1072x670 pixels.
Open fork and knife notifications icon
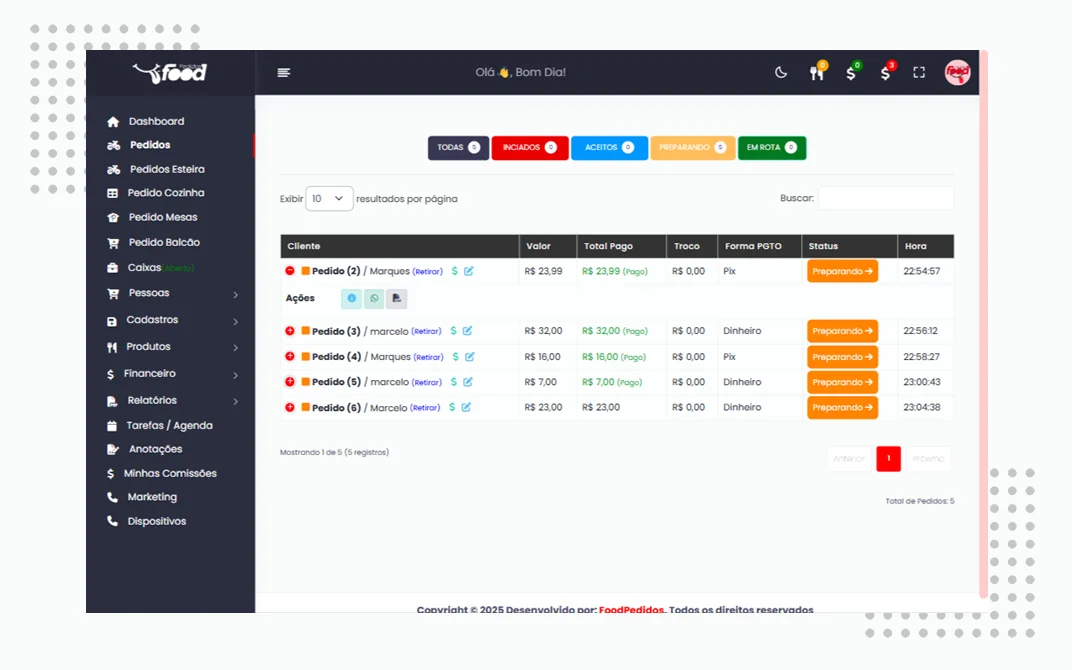817,72
